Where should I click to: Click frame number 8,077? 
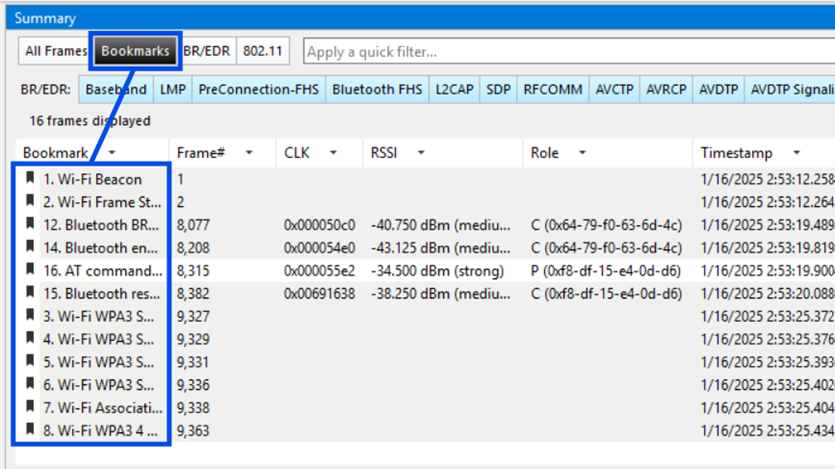tap(193, 225)
